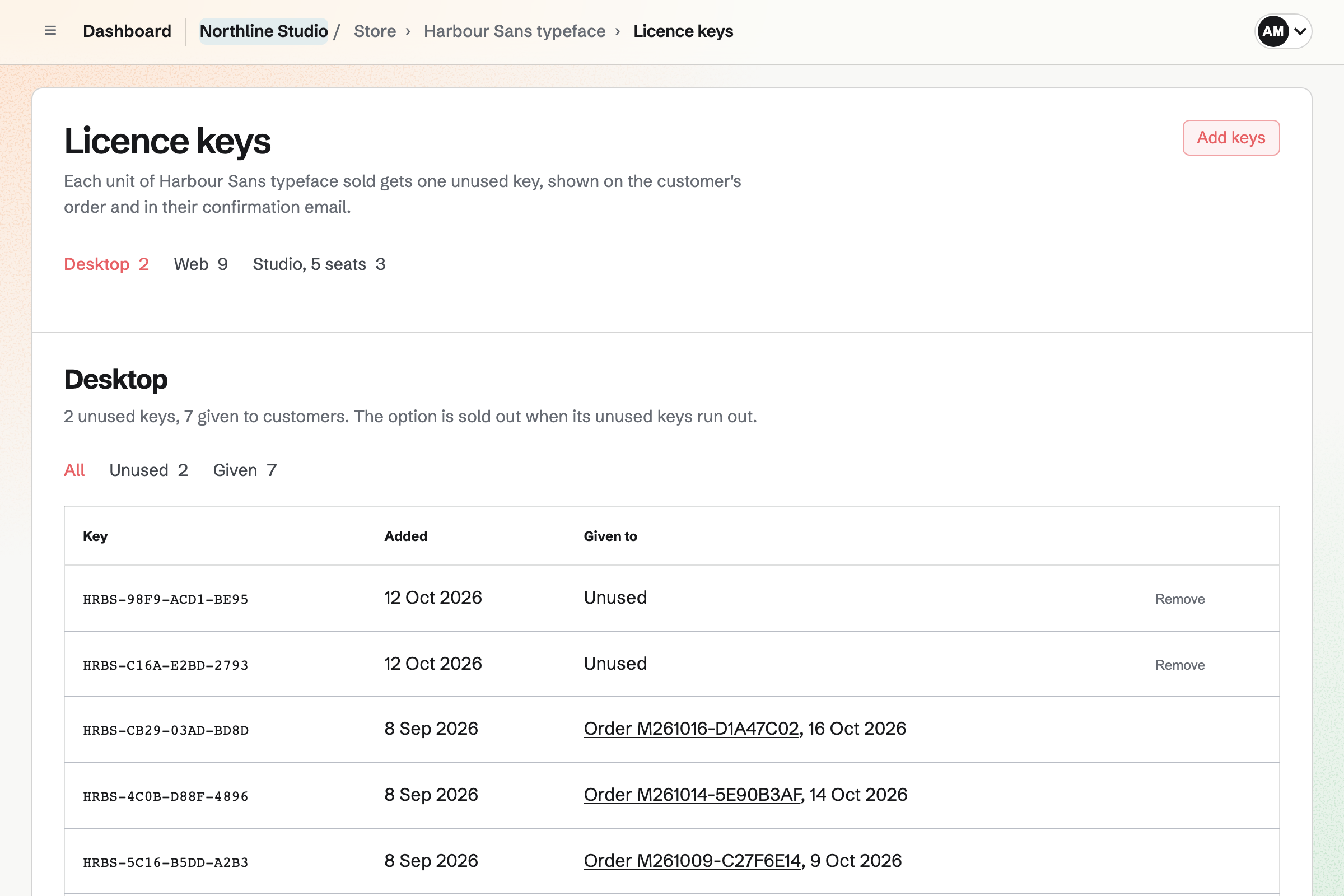The width and height of the screenshot is (1344, 896).
Task: Show All keys filter
Action: coord(74,470)
